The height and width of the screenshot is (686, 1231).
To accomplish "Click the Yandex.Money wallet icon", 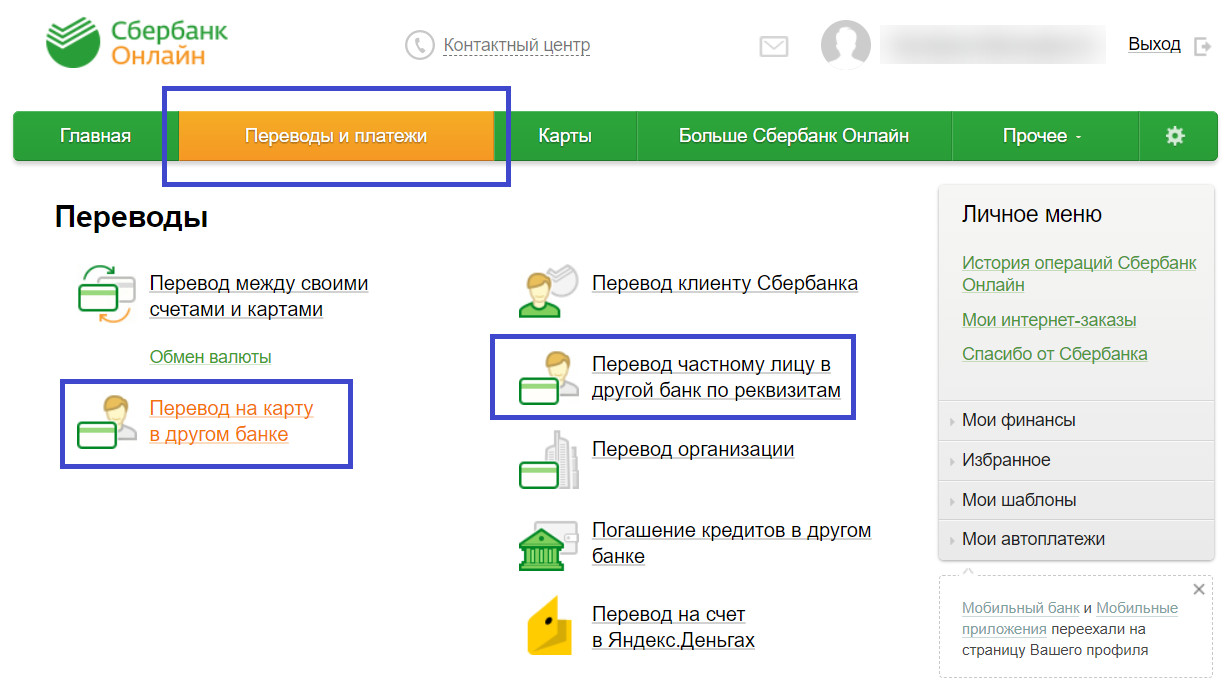I will pyautogui.click(x=549, y=627).
